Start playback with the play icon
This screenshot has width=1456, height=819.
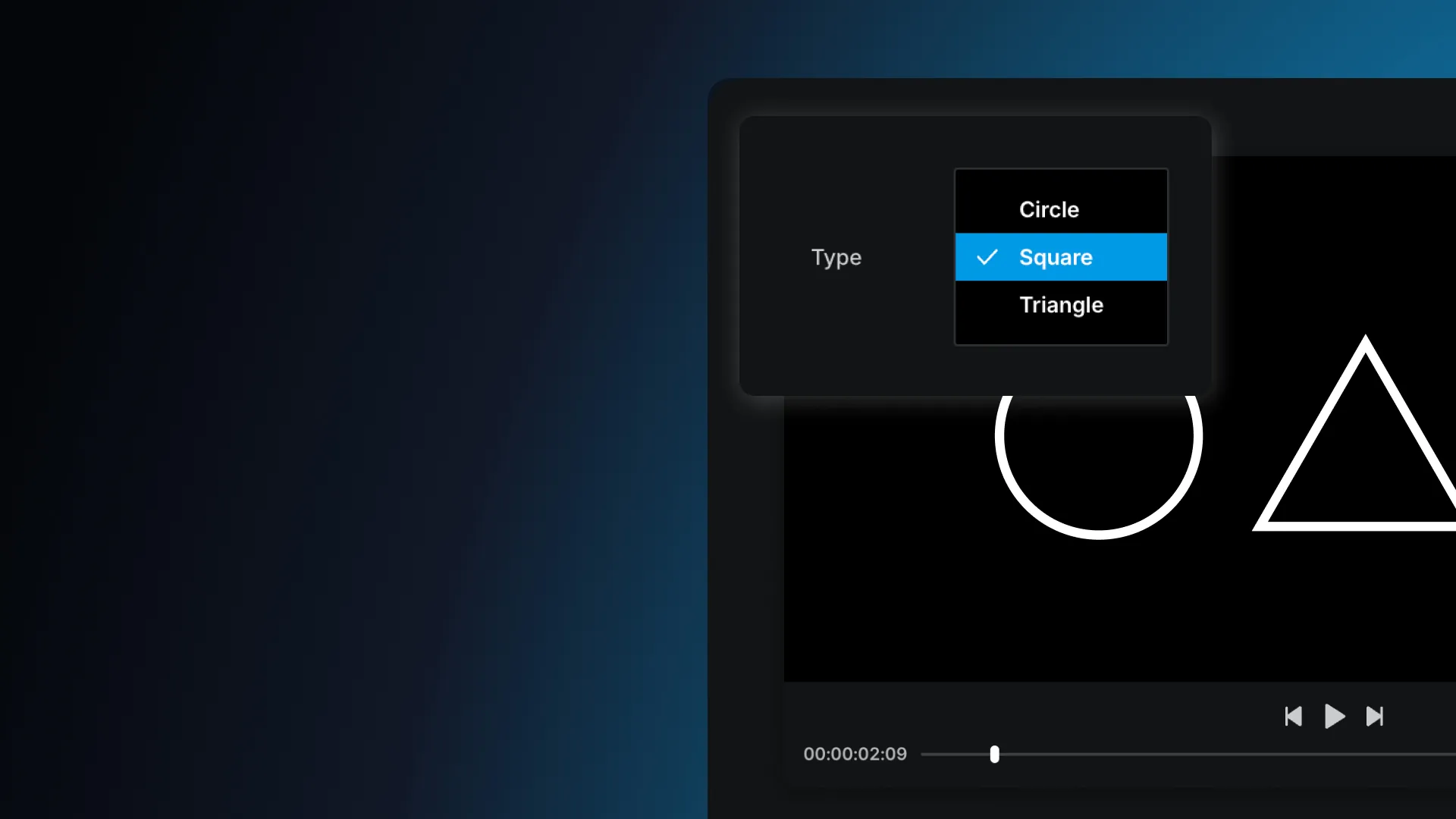click(1334, 716)
